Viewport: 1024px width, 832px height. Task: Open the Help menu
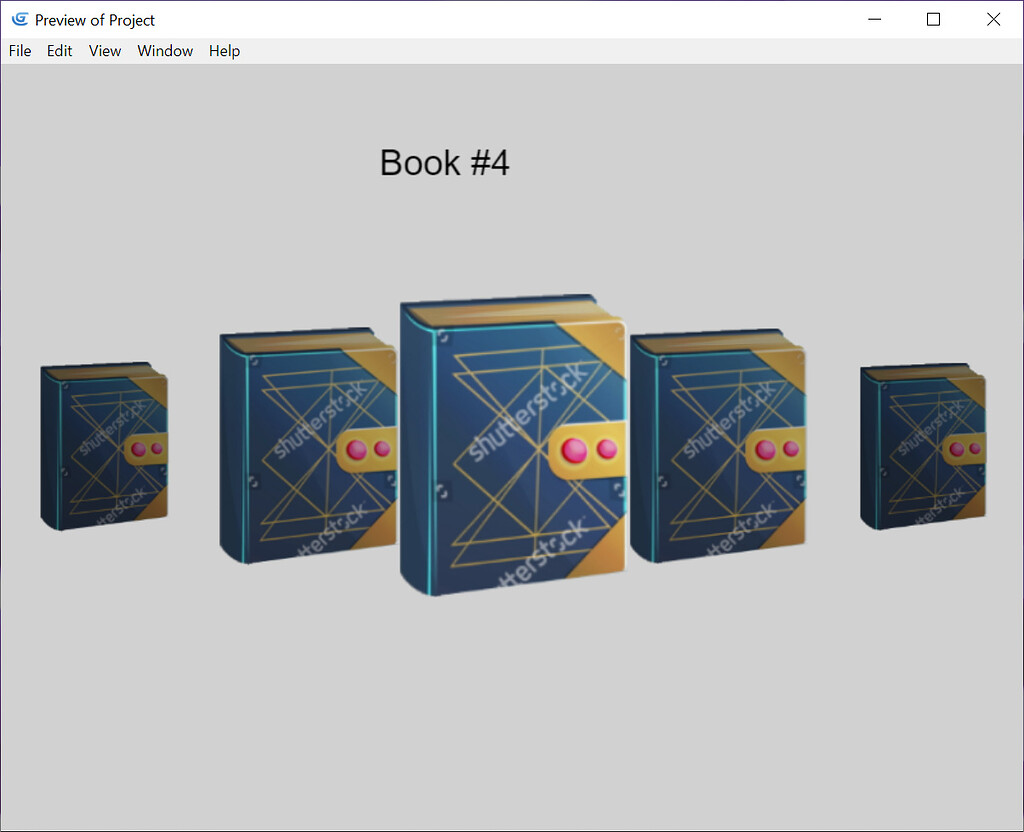[x=224, y=50]
